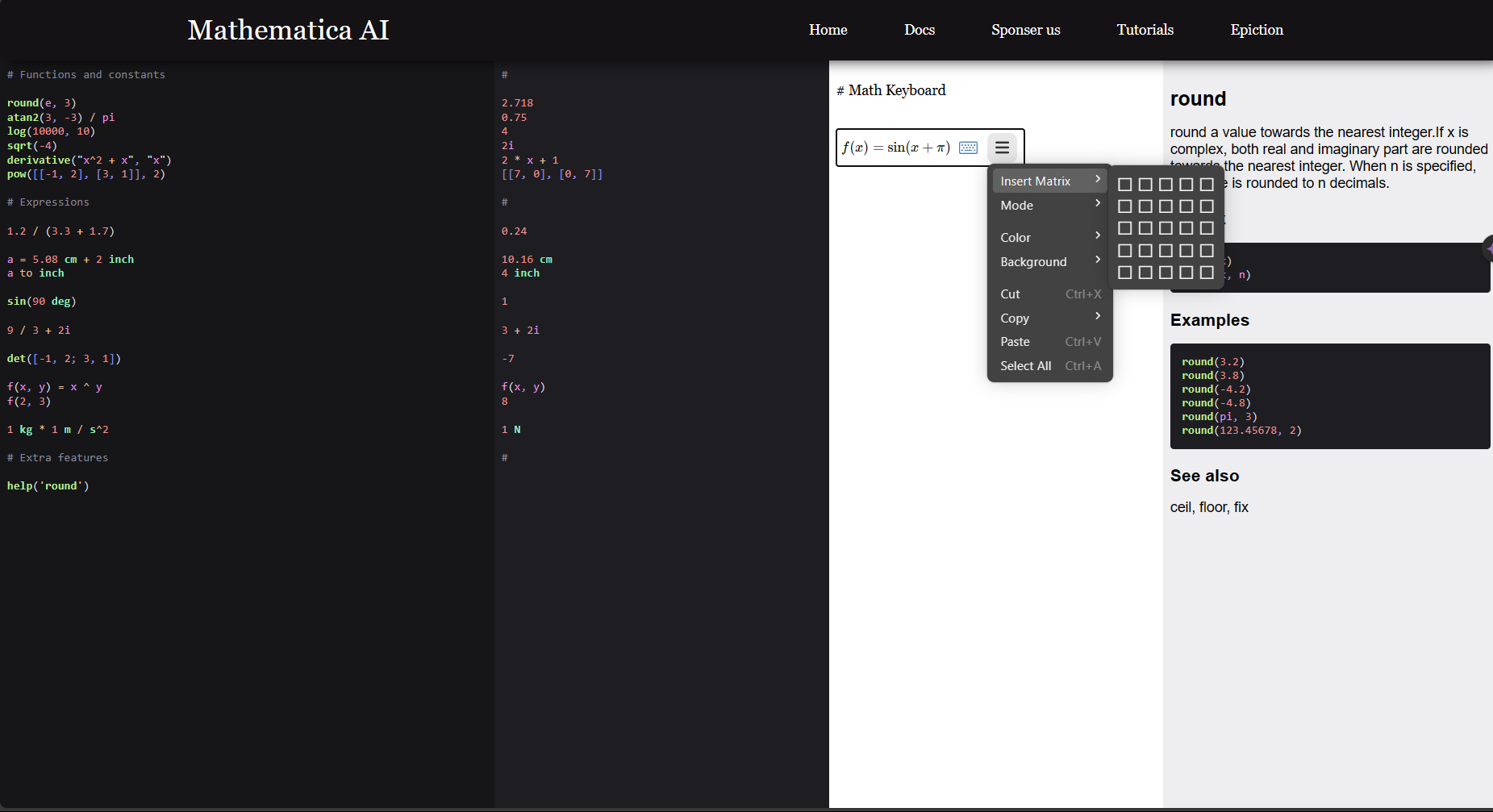
Task: Click the '10.16 cm' result
Action: (527, 260)
